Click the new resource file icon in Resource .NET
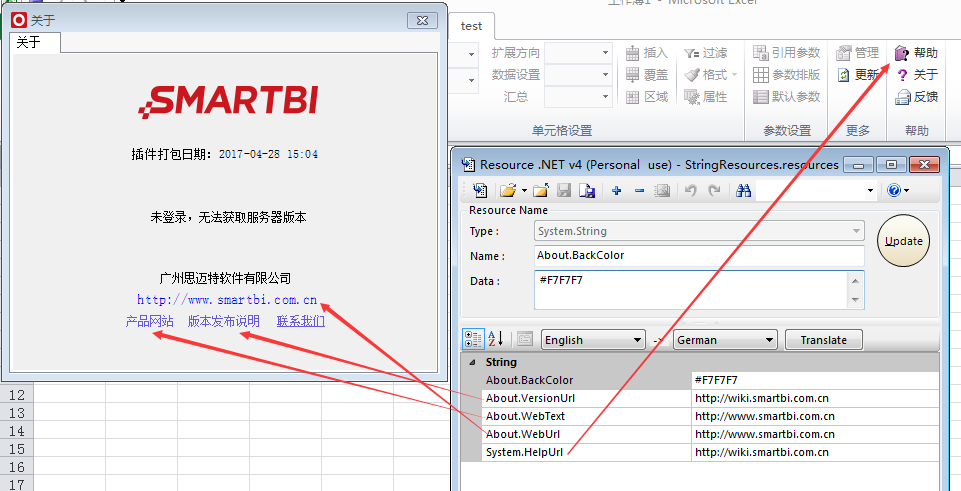The width and height of the screenshot is (961, 491). (480, 191)
